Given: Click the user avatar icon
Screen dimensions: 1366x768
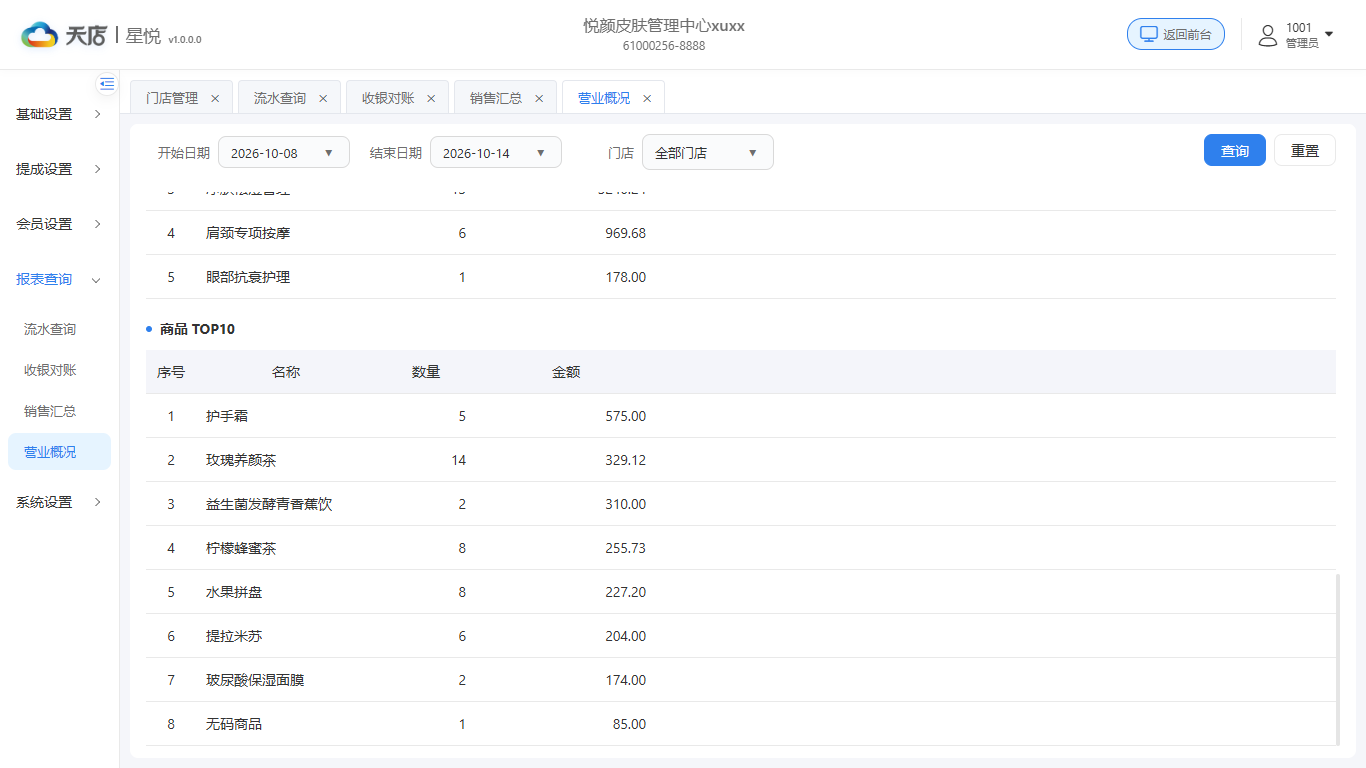Looking at the screenshot, I should pos(1268,35).
